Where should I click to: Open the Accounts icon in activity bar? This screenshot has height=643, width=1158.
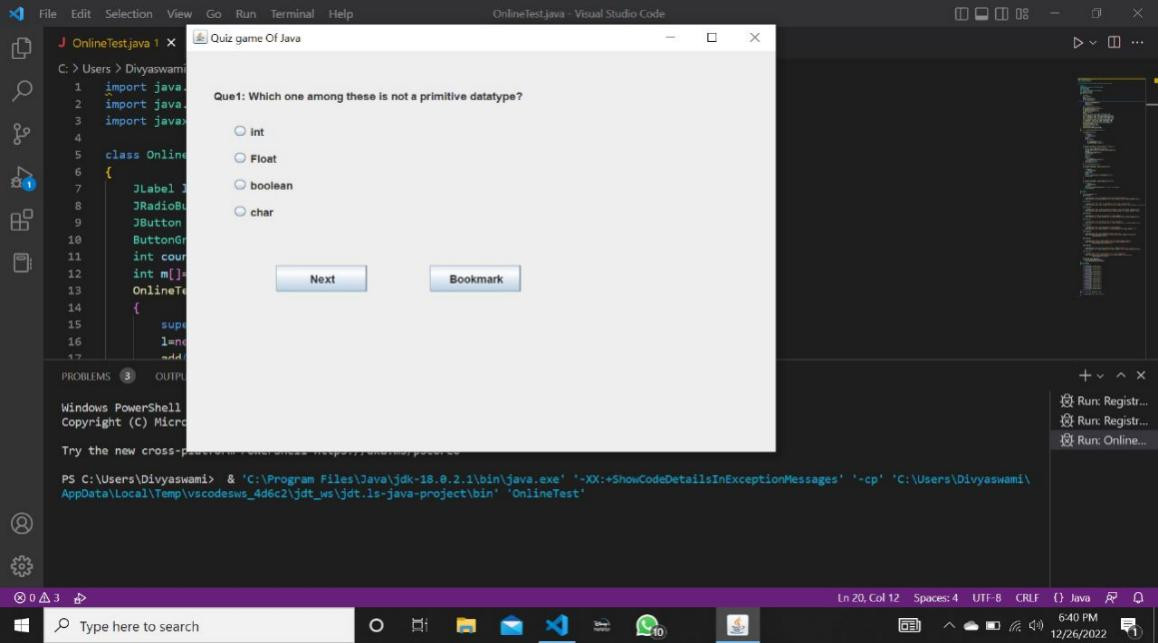[x=21, y=523]
